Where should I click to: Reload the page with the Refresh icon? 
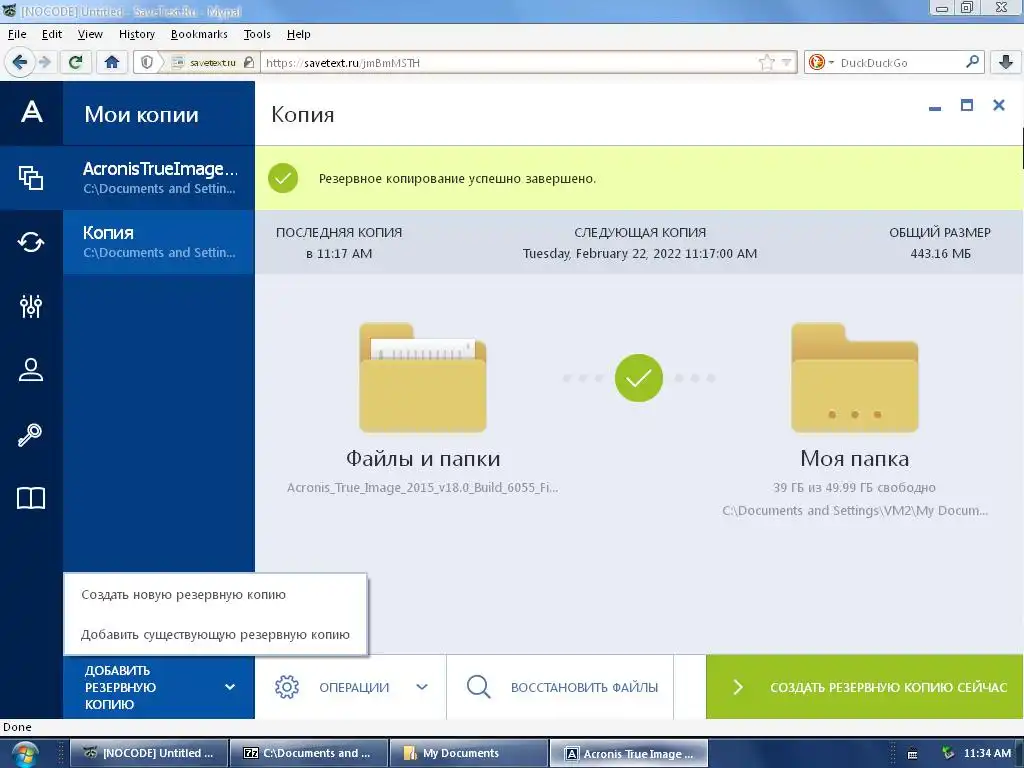coord(76,62)
